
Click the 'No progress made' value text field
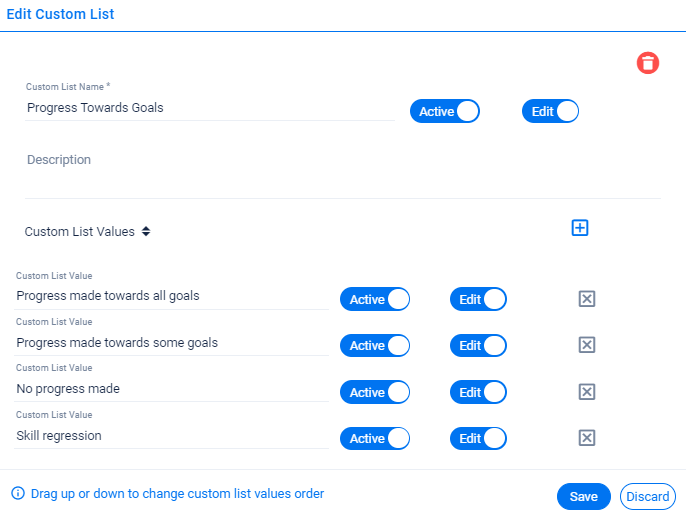tap(172, 389)
